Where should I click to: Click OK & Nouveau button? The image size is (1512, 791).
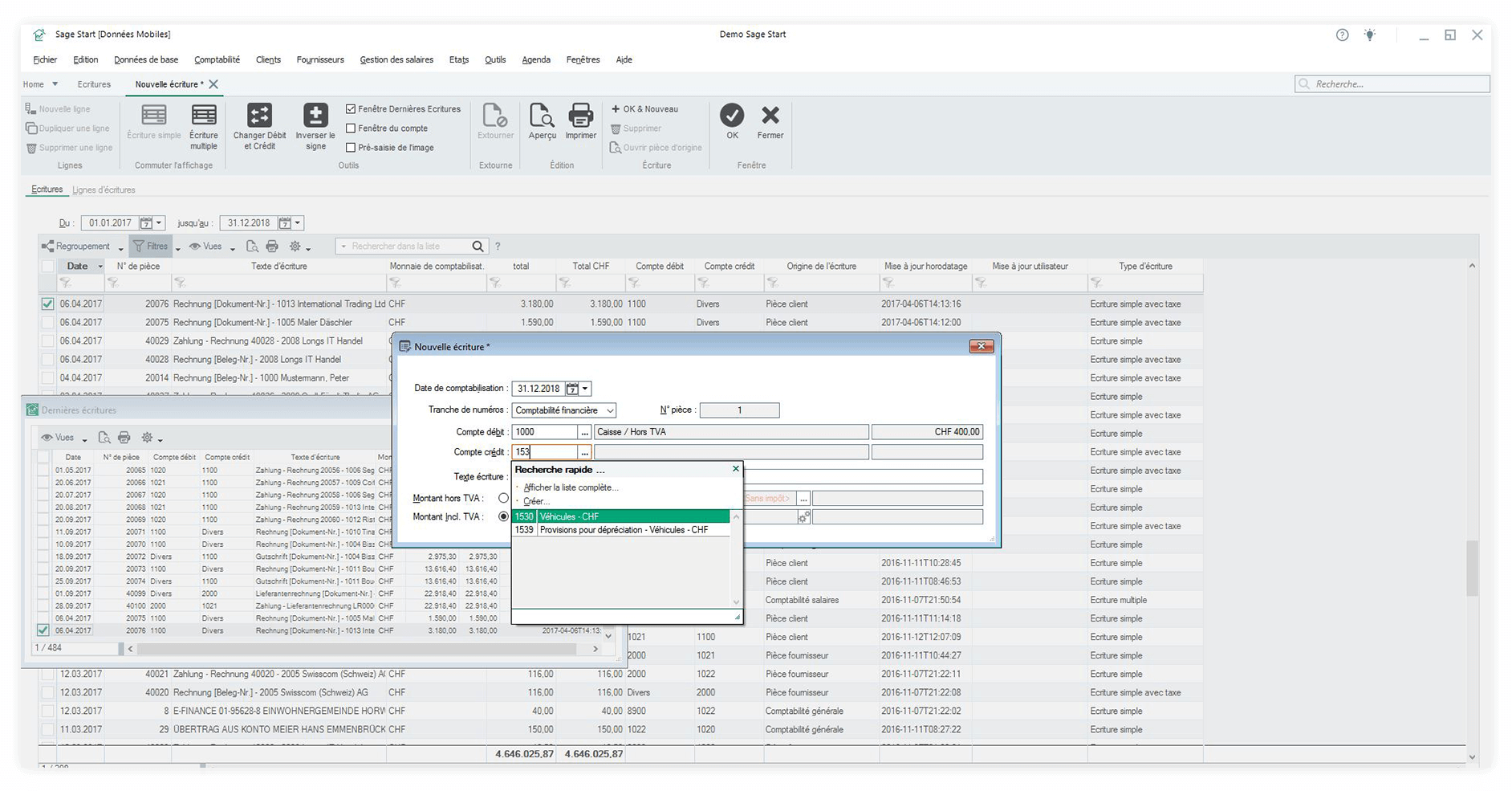(644, 109)
